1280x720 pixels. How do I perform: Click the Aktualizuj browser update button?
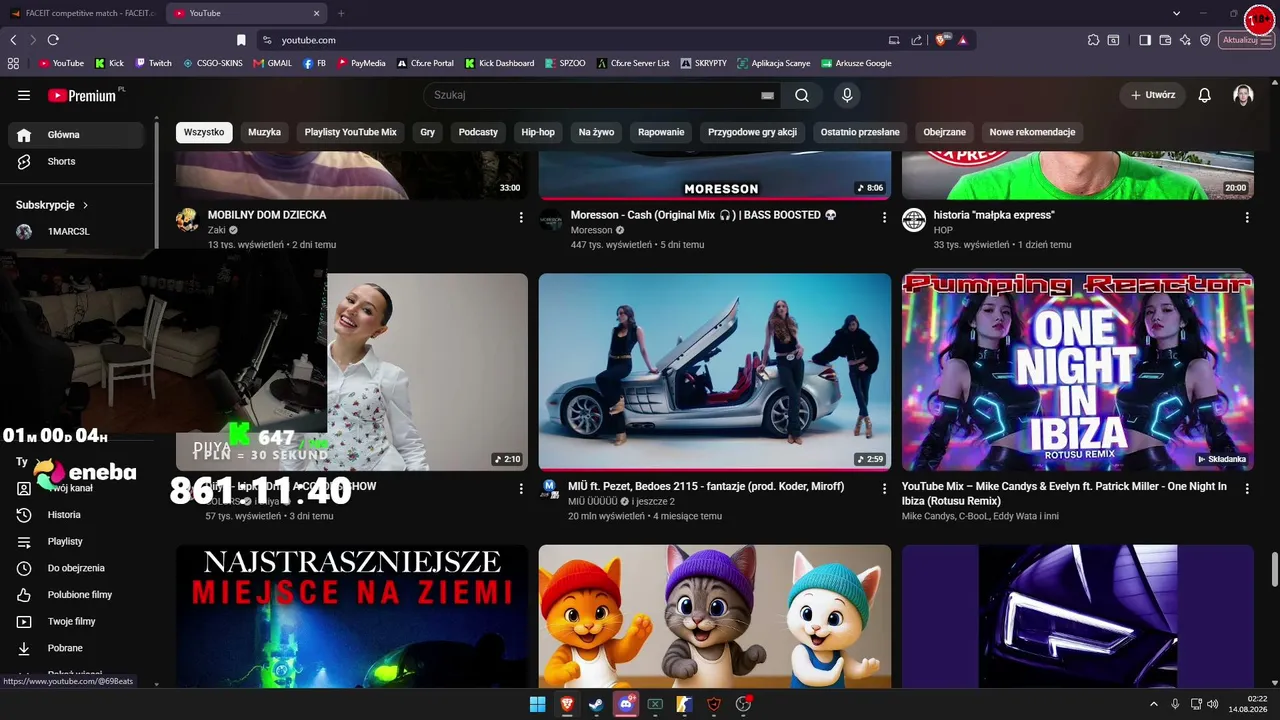[x=1246, y=40]
